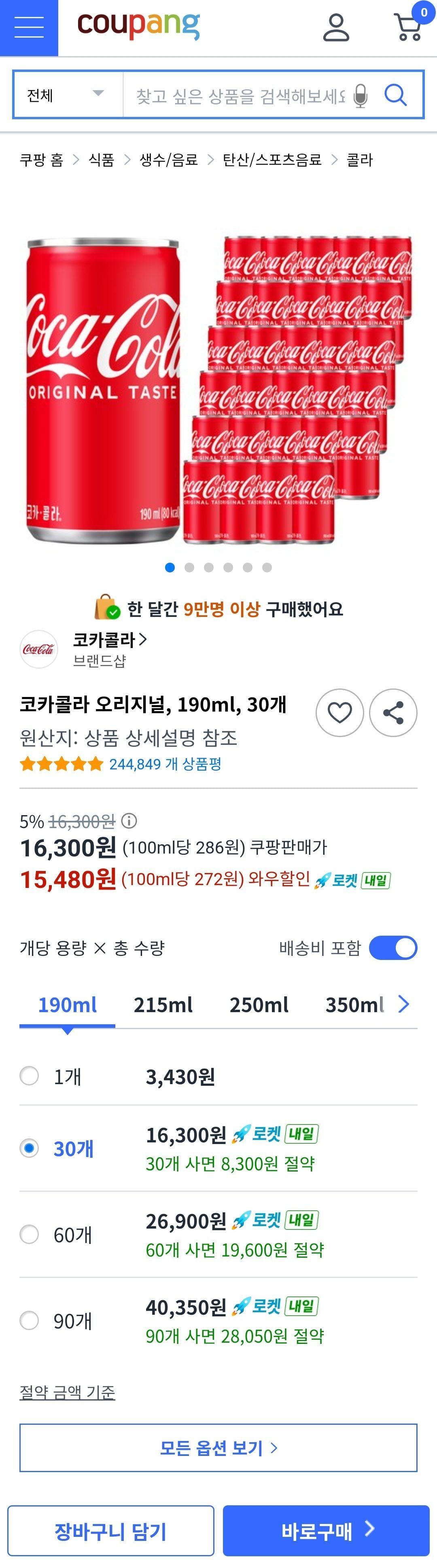The width and height of the screenshot is (437, 1568).
Task: Select the 60개 quantity option
Action: point(29,1234)
